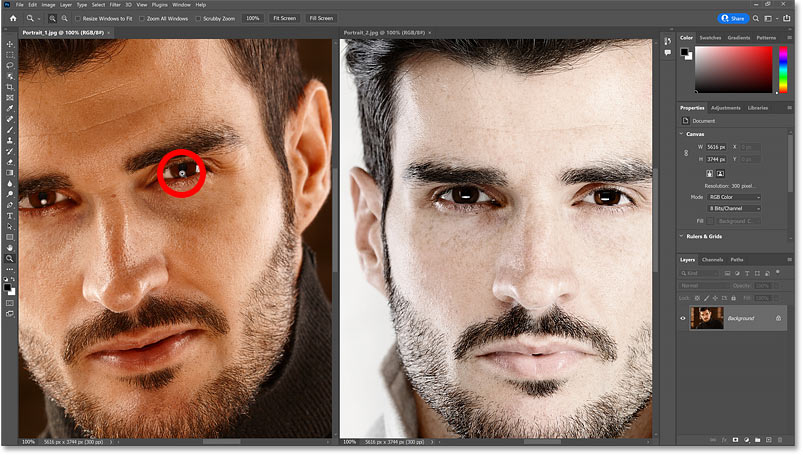
Task: Switch to the Libraries tab
Action: point(758,108)
